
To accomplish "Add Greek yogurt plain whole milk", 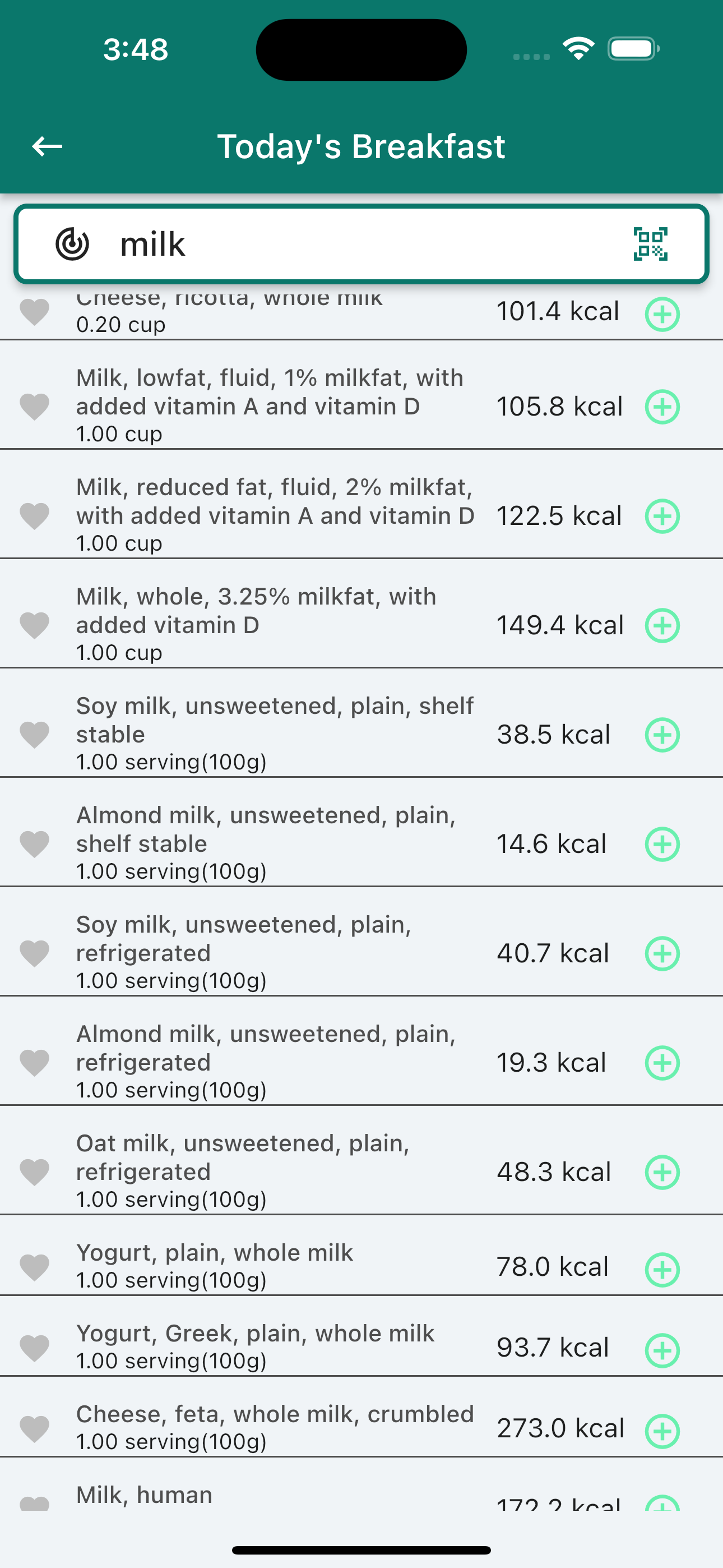I will coord(661,1350).
